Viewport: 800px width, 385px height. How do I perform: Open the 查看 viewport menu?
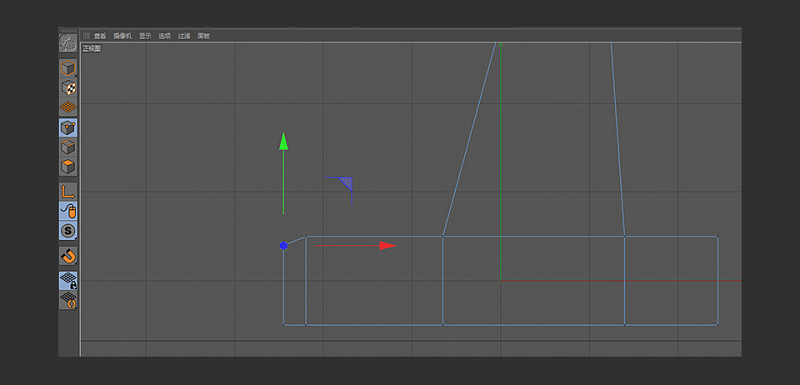click(x=100, y=36)
